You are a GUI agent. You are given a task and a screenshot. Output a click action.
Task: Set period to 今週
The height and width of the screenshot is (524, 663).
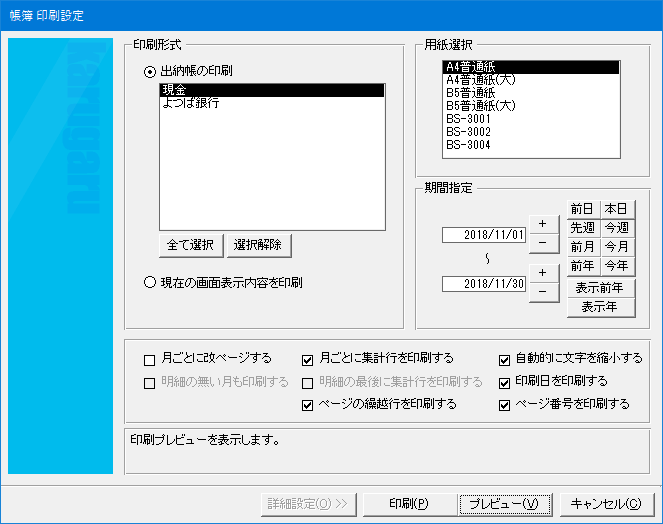(617, 228)
